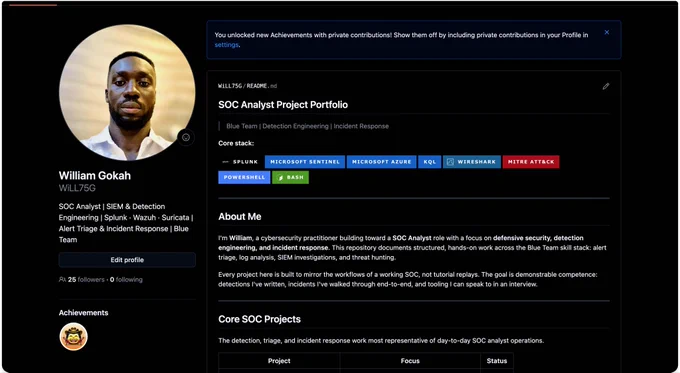This screenshot has width=680, height=373.
Task: Click the Bash green badge
Action: tap(290, 177)
